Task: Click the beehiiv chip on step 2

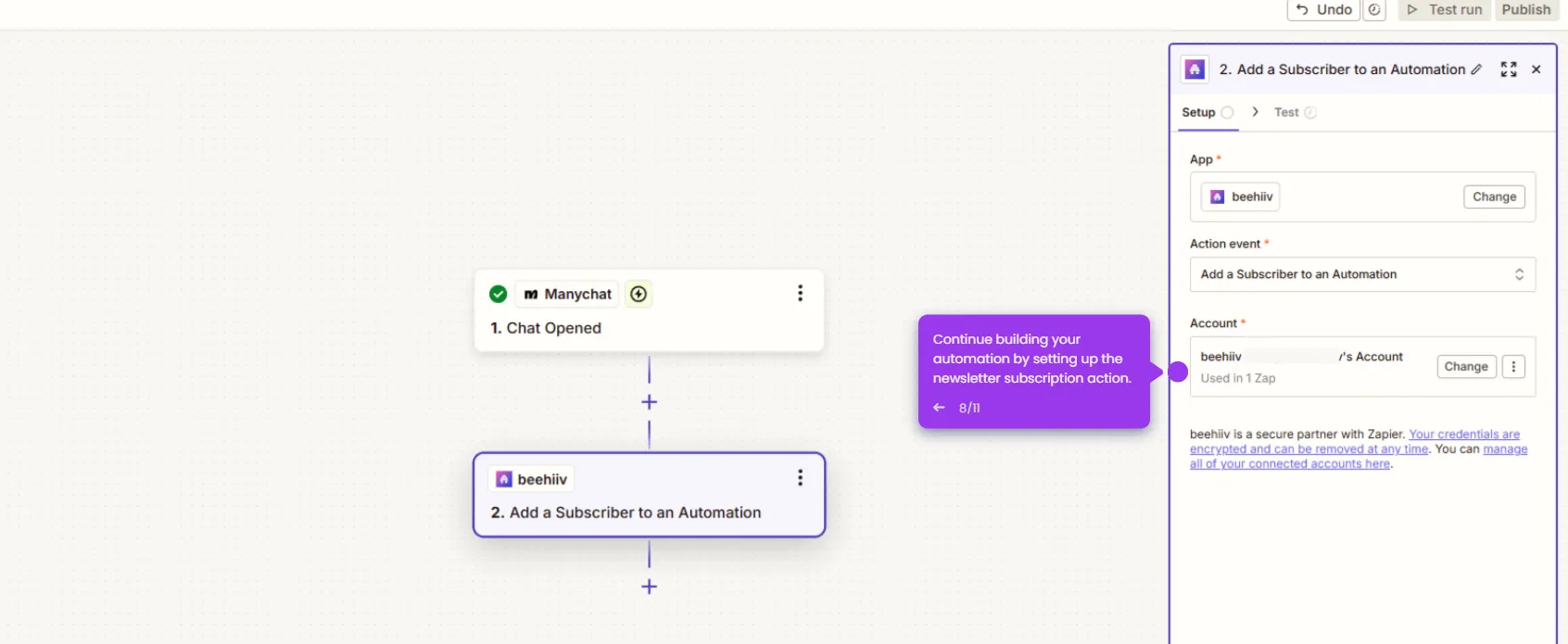Action: click(x=532, y=479)
